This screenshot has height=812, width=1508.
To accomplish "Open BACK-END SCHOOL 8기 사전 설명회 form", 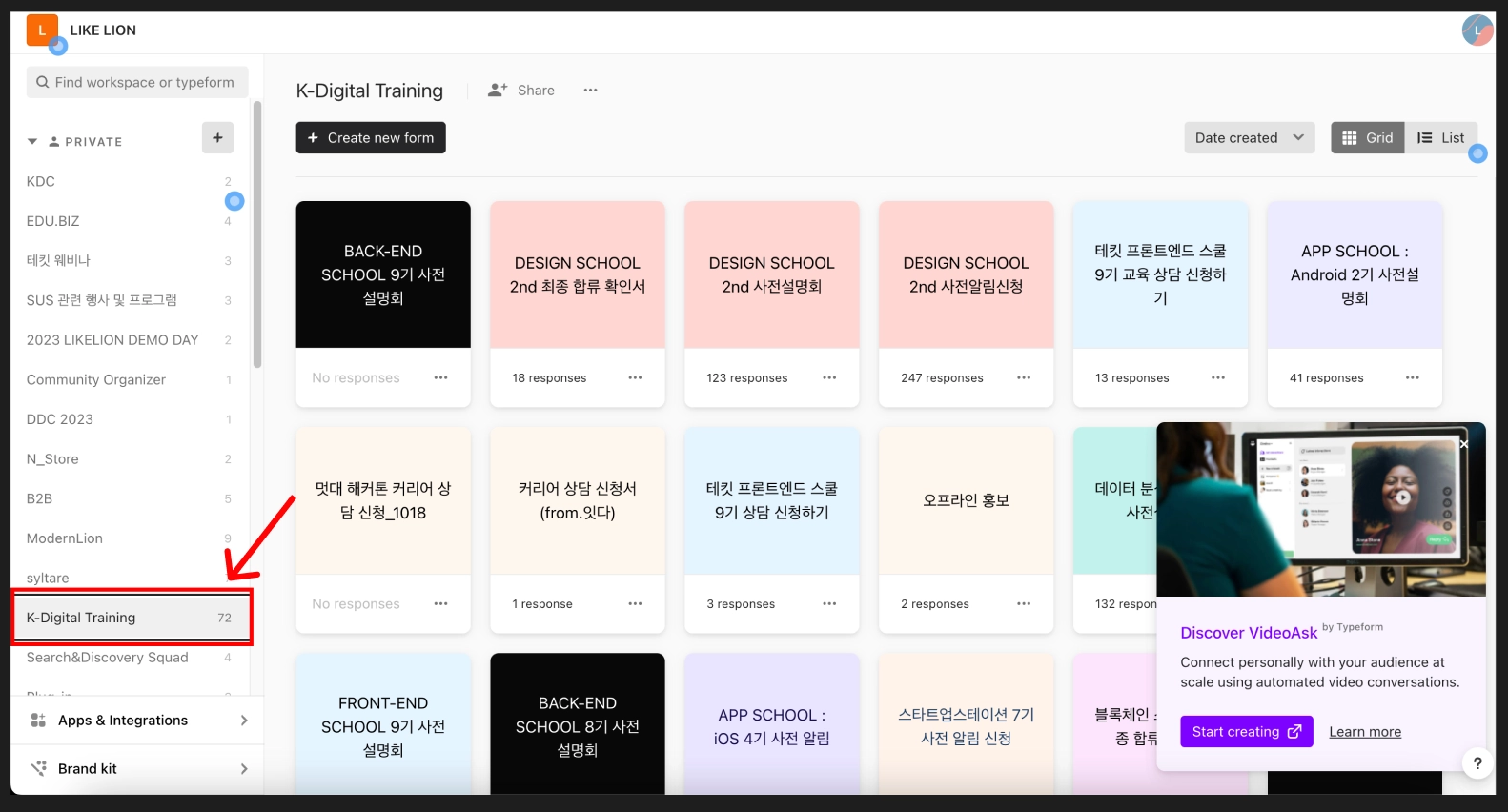I will (x=578, y=724).
